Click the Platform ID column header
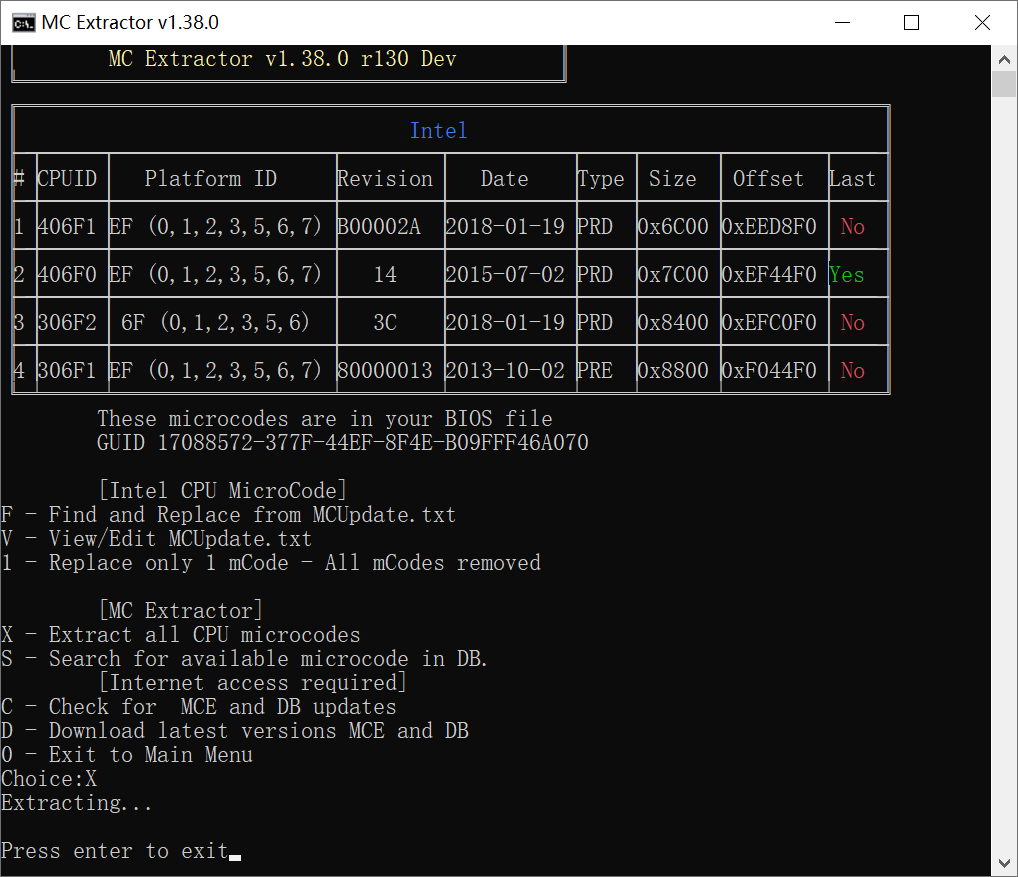The width and height of the screenshot is (1018, 877). [210, 179]
